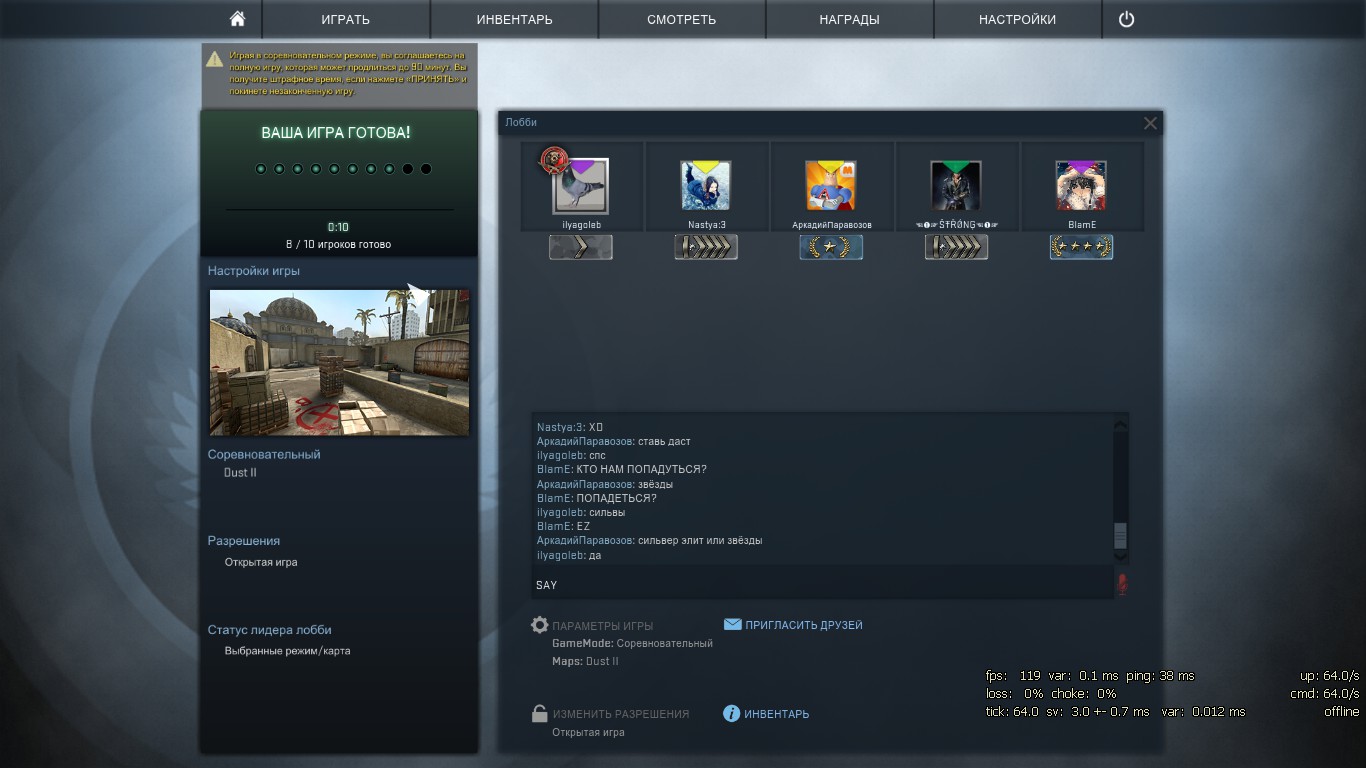
Task: Open АркадийПаравозов's player avatar
Action: coord(831,186)
